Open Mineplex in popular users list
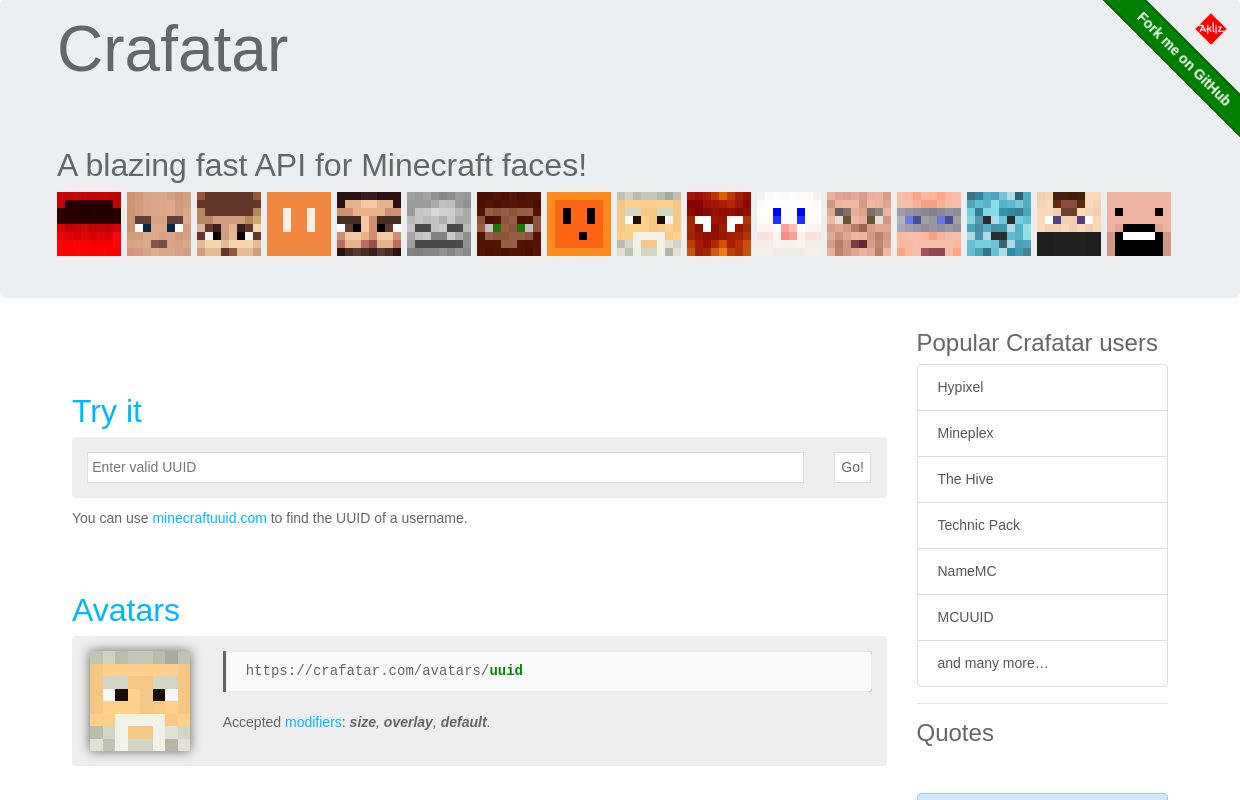The width and height of the screenshot is (1240, 800). coord(1042,433)
